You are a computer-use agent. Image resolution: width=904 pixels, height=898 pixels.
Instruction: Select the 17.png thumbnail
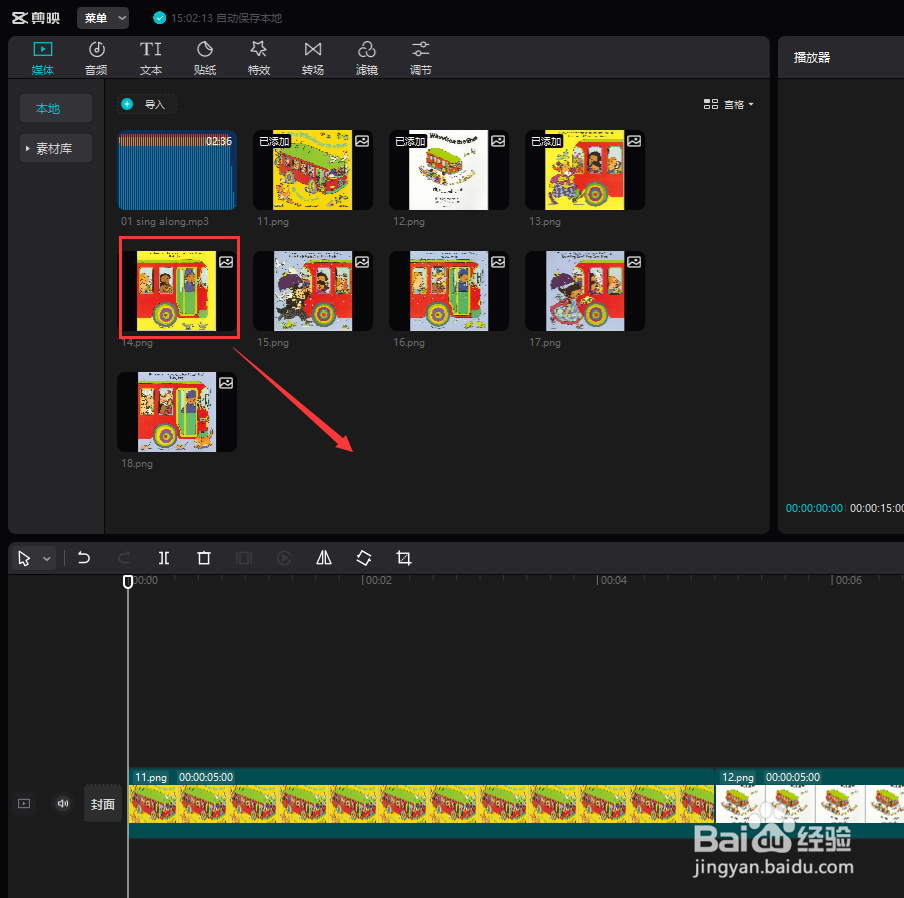pos(585,290)
